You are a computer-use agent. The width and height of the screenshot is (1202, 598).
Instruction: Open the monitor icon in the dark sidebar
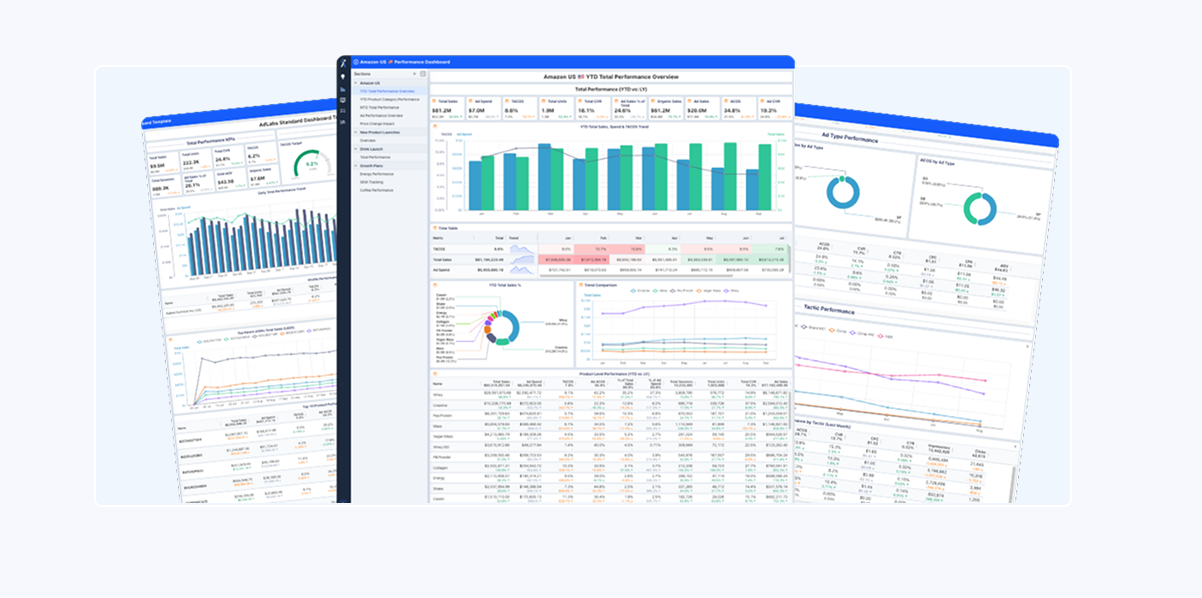click(x=343, y=100)
